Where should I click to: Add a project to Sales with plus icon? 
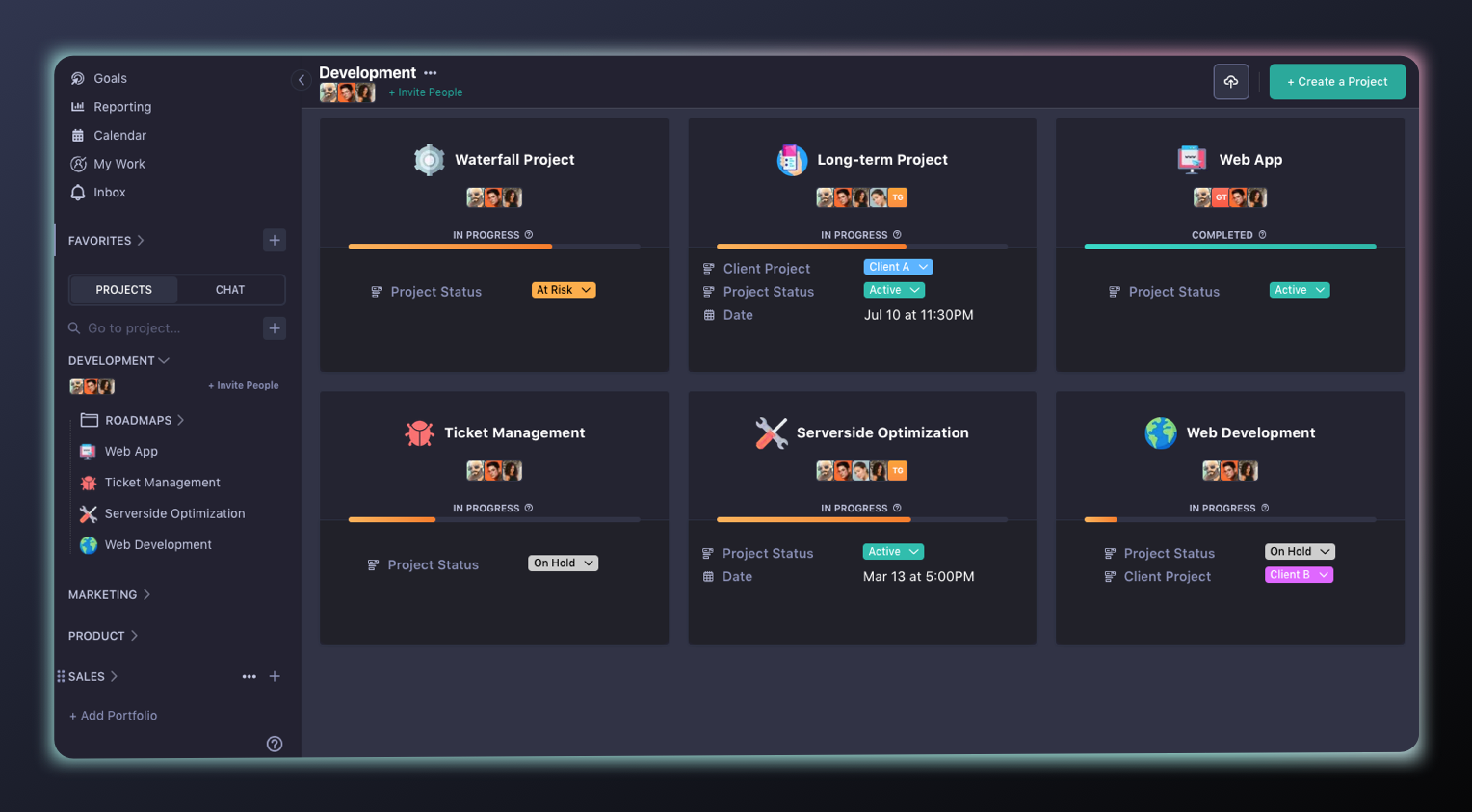click(275, 677)
